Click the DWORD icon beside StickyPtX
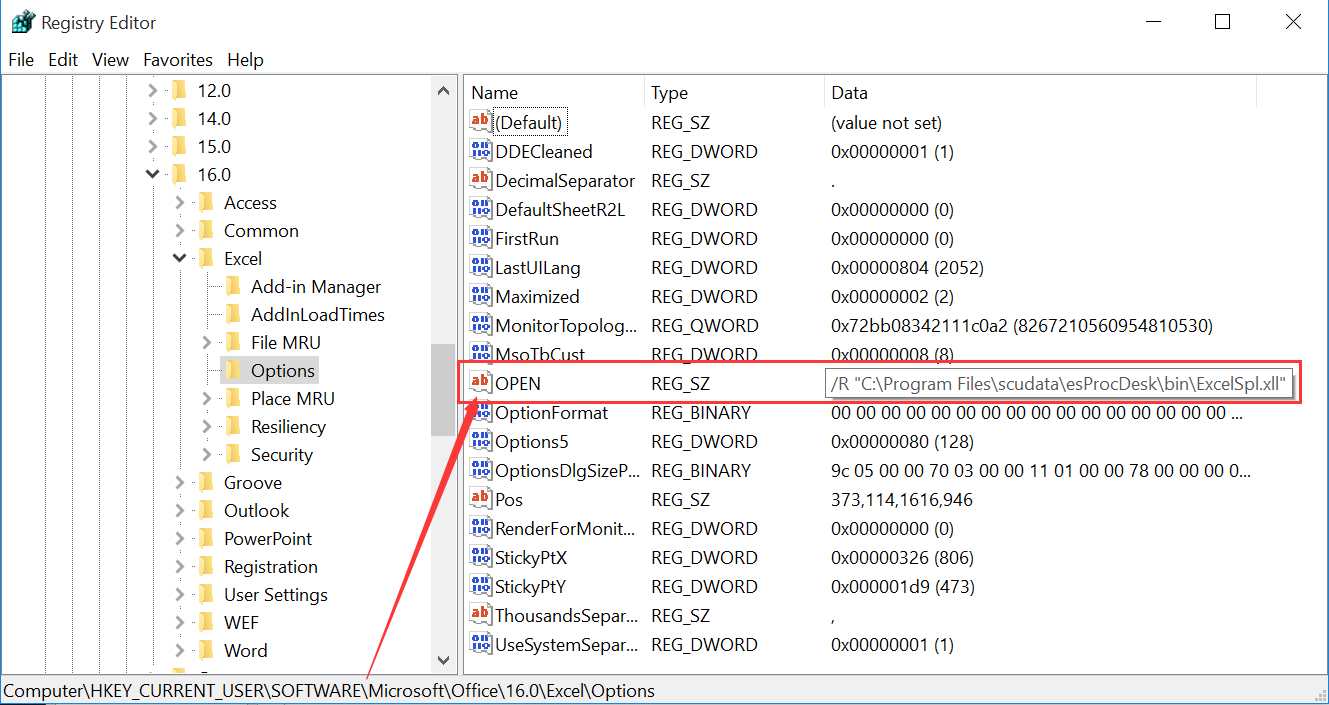Viewport: 1329px width, 705px height. coord(481,558)
